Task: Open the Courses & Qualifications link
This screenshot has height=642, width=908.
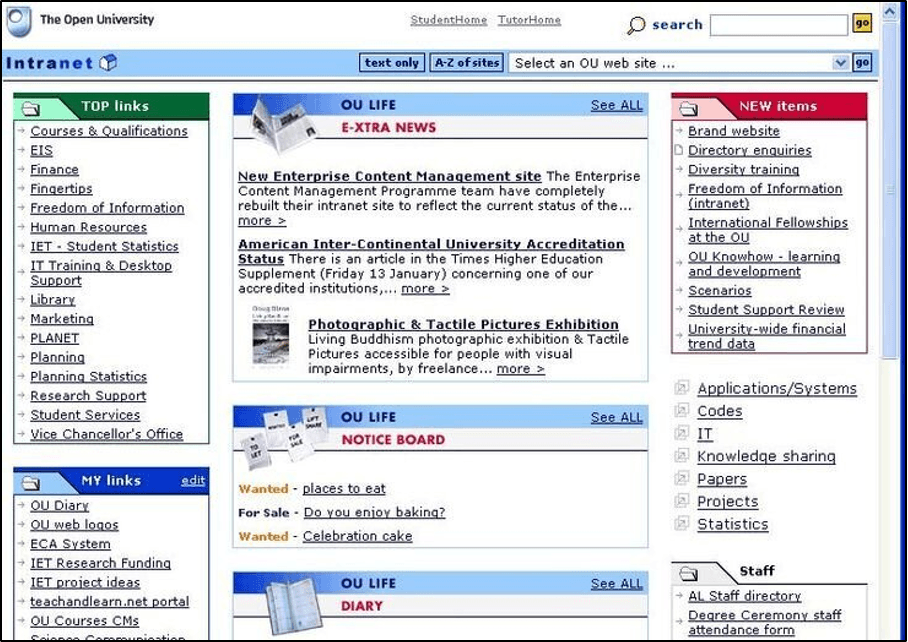Action: pyautogui.click(x=109, y=131)
